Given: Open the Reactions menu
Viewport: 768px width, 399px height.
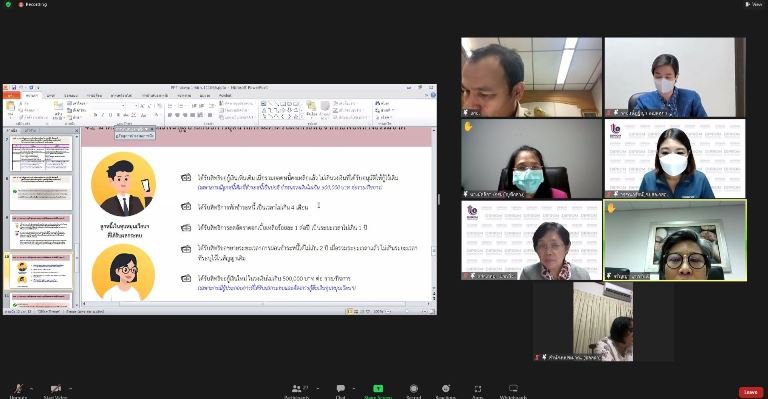Looking at the screenshot, I should (446, 390).
